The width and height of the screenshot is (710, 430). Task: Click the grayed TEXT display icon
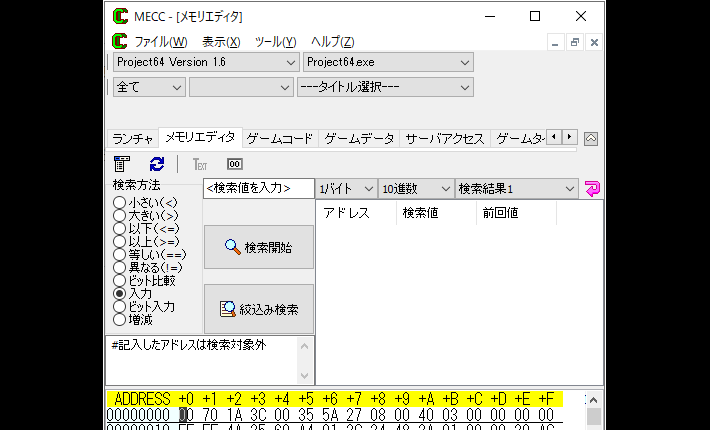click(199, 164)
